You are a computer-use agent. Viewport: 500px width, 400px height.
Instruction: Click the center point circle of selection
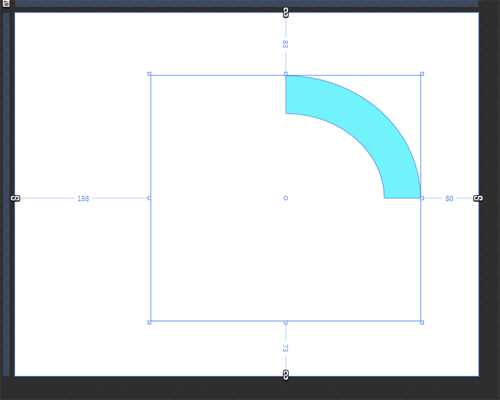(x=286, y=198)
